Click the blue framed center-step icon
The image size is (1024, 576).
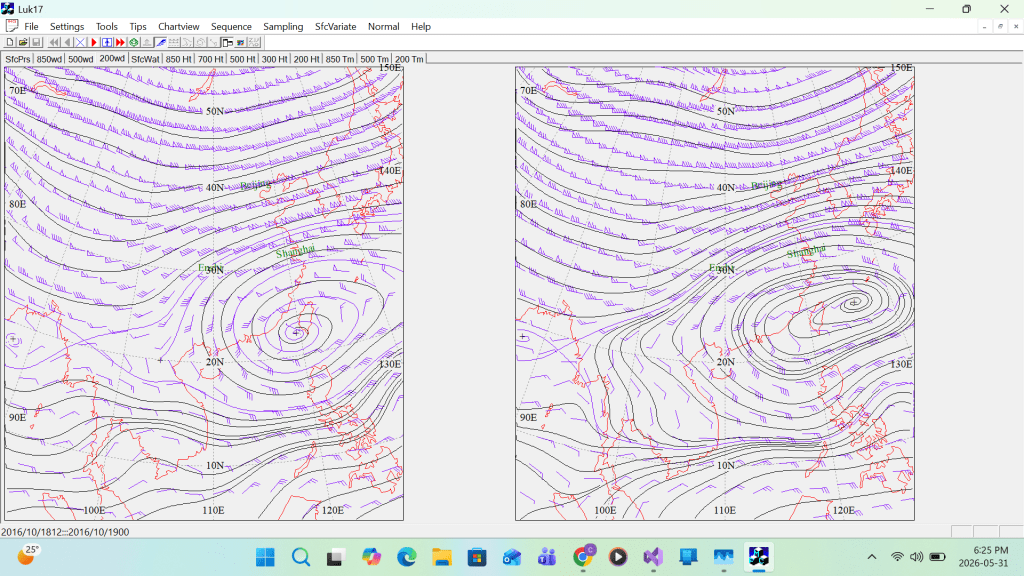107,42
